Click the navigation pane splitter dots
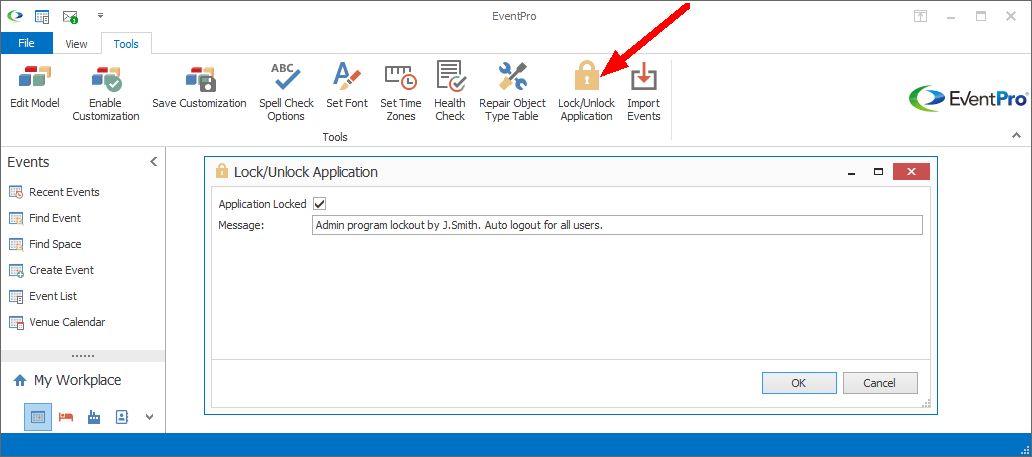 (83, 356)
